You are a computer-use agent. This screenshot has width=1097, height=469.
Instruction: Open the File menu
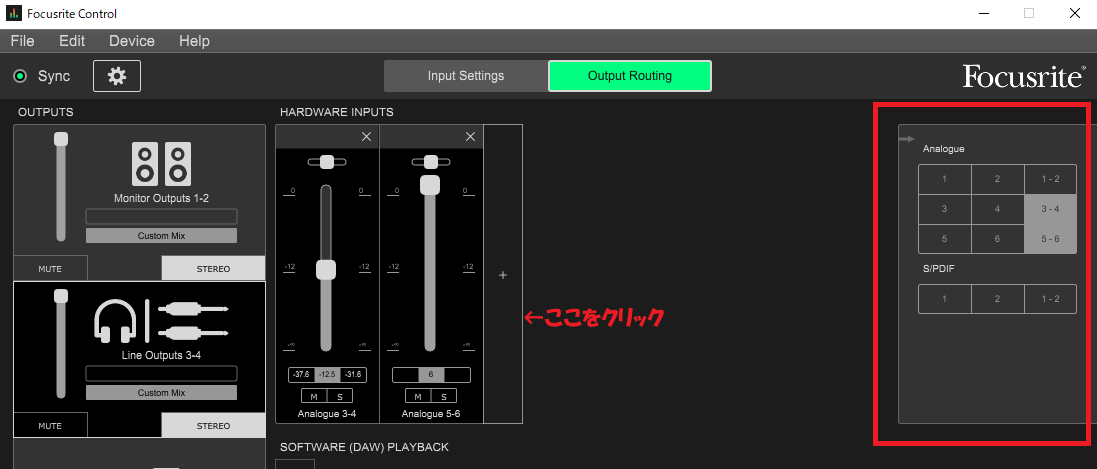click(22, 41)
